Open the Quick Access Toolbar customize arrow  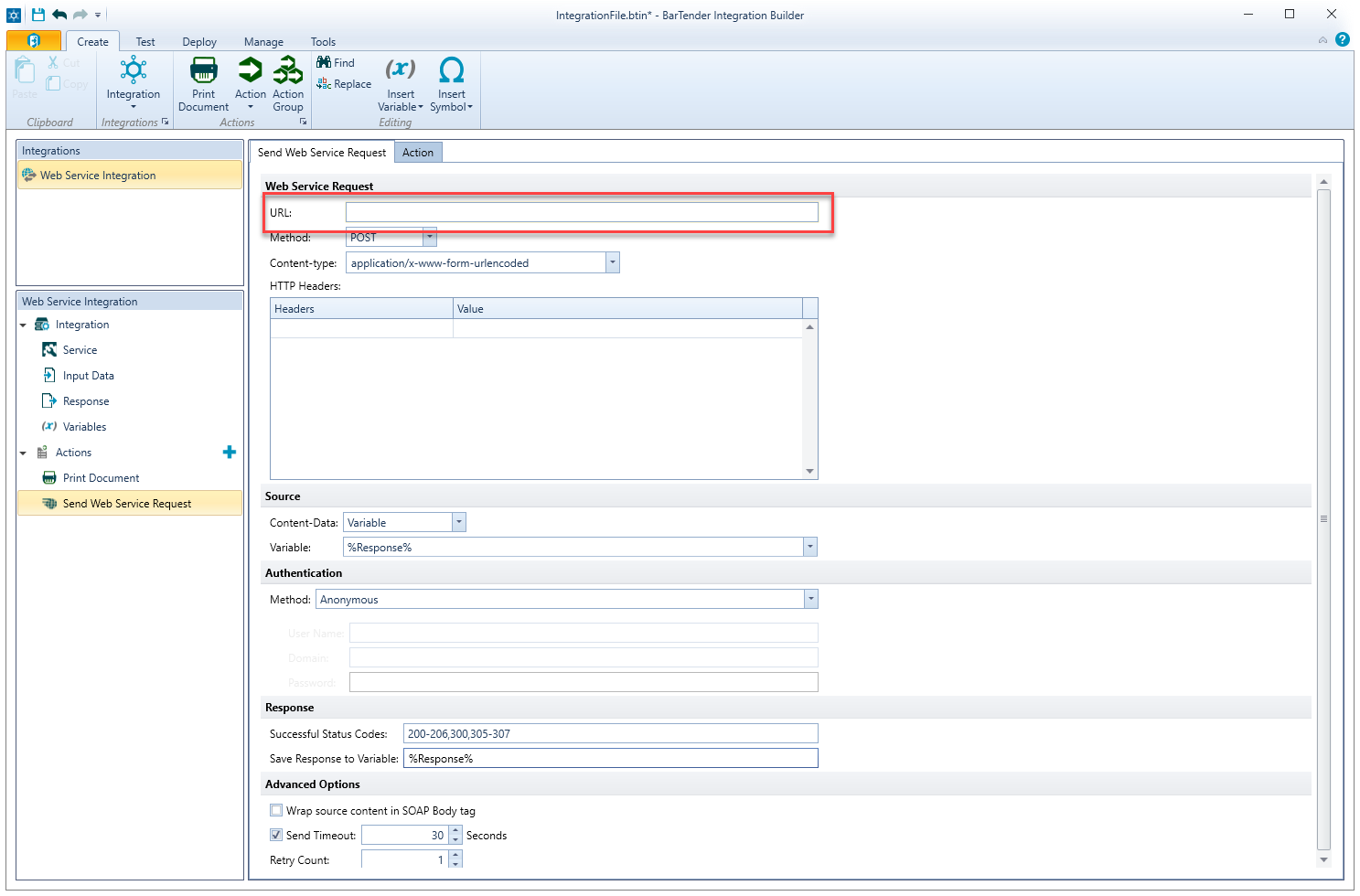98,16
